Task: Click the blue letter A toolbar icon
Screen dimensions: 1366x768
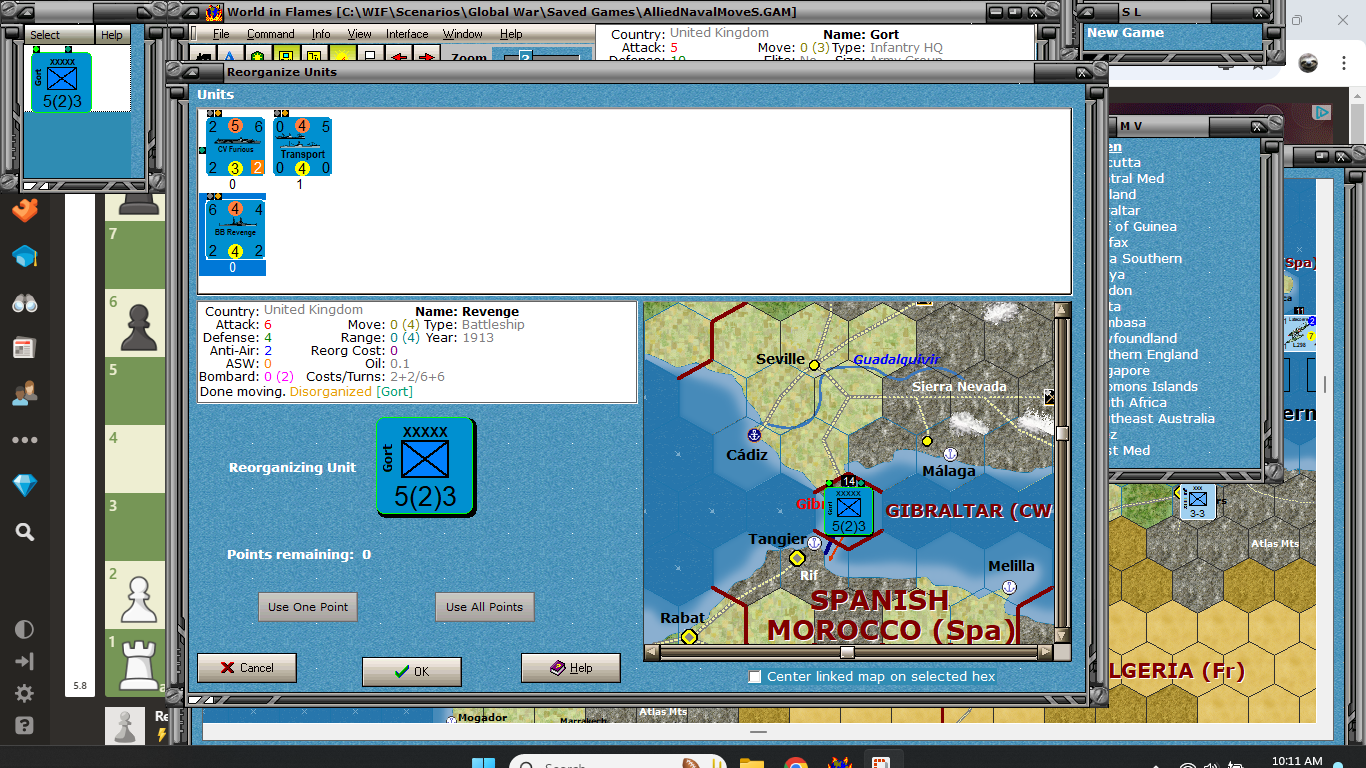Action: (228, 57)
